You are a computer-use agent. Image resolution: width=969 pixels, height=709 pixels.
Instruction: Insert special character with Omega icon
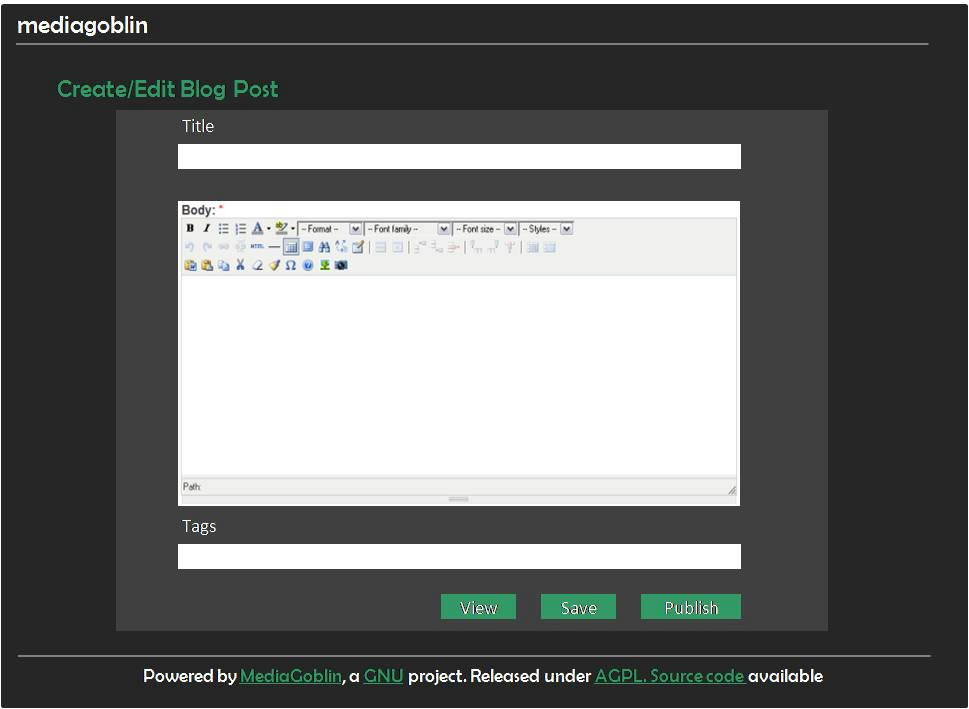[x=290, y=265]
